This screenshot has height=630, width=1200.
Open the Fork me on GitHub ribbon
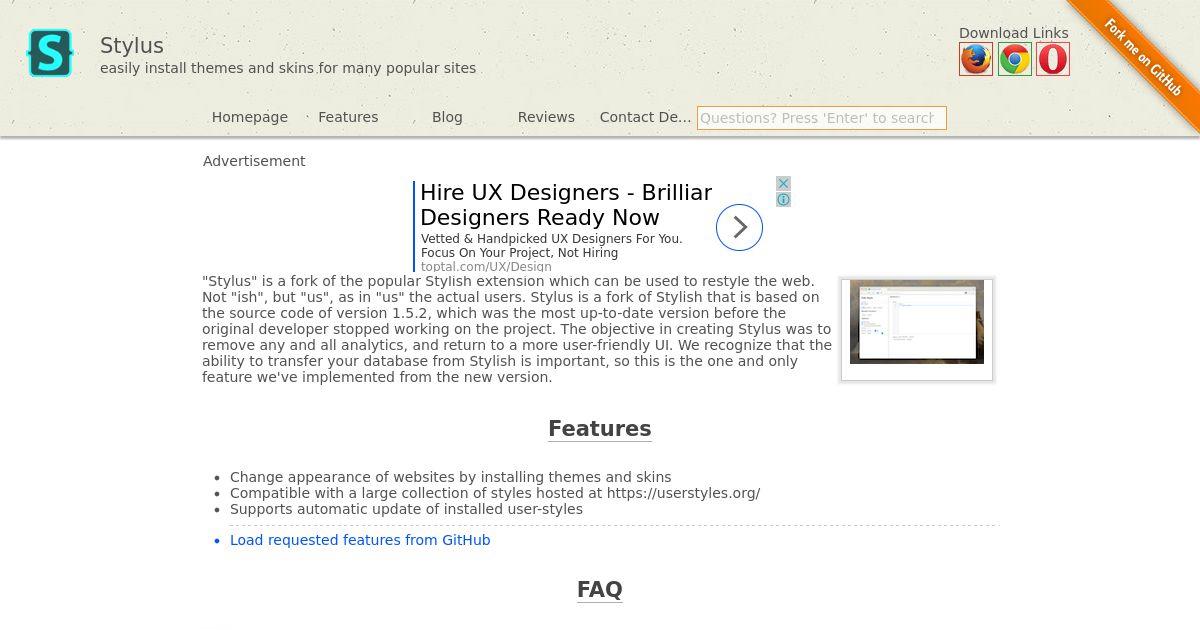pos(1144,57)
